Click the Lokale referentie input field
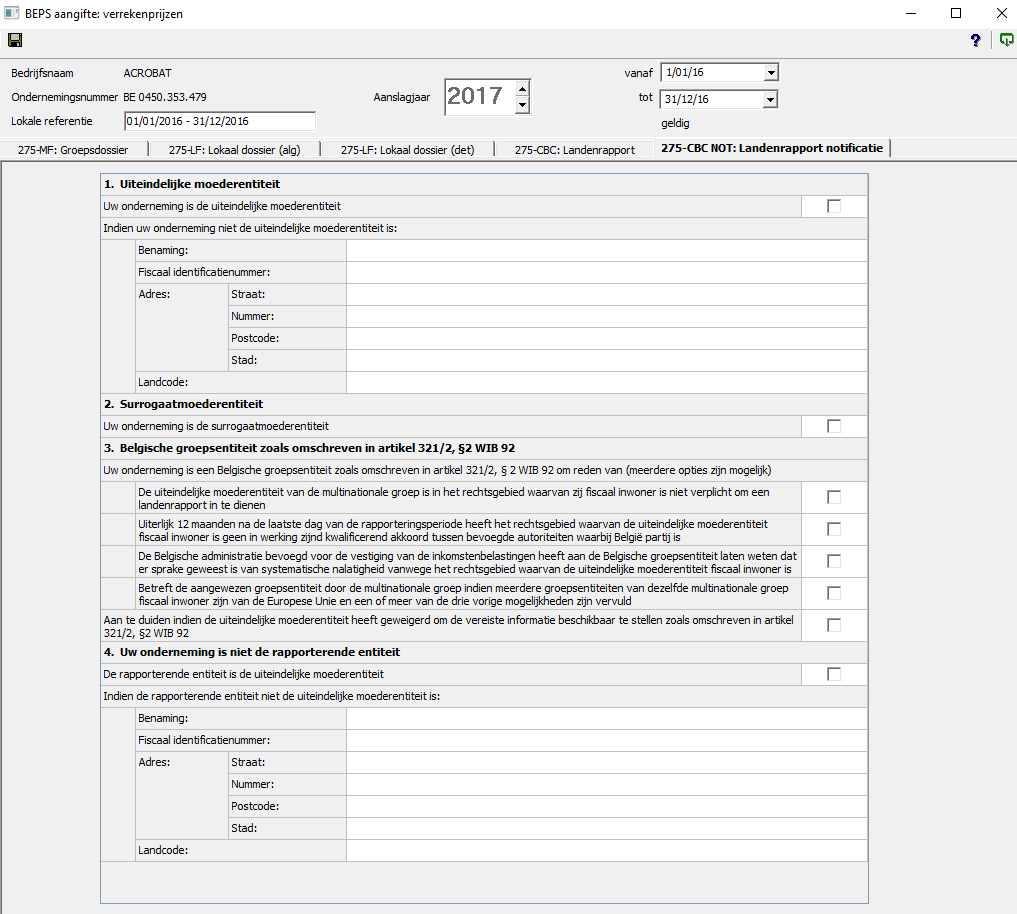Image resolution: width=1017 pixels, height=914 pixels. pyautogui.click(x=220, y=121)
